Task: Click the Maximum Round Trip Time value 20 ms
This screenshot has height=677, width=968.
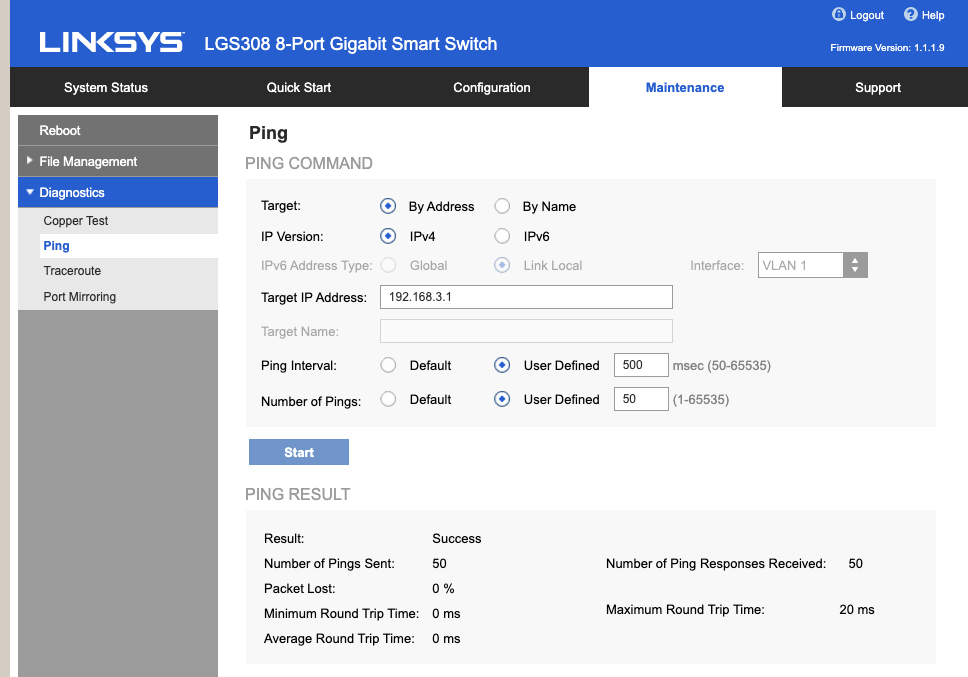Action: coord(857,610)
